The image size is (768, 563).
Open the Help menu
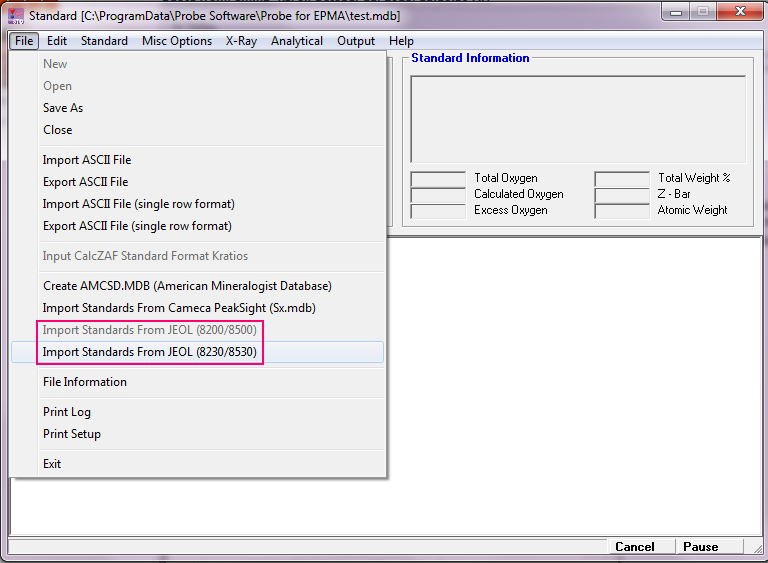(401, 41)
